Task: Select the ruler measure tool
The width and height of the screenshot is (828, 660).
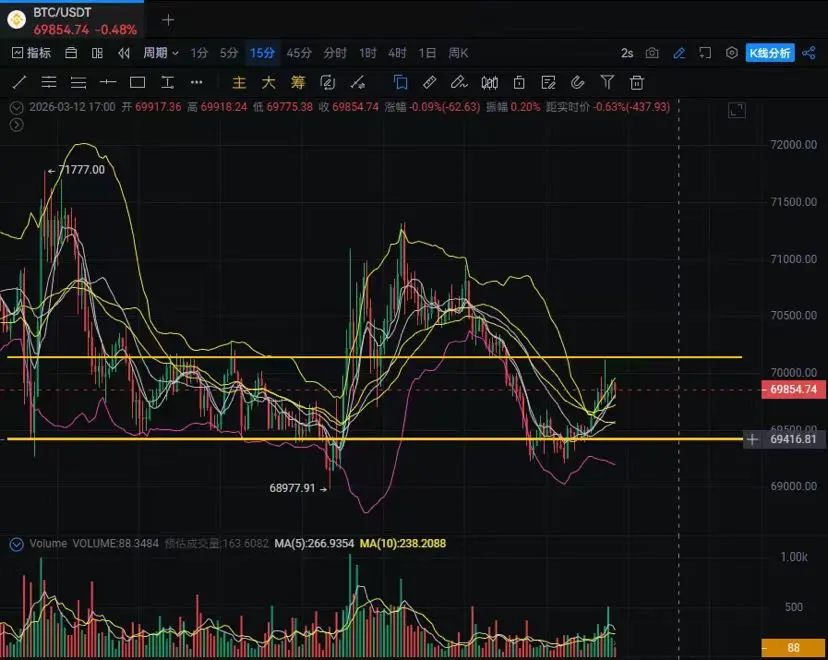Action: [430, 82]
